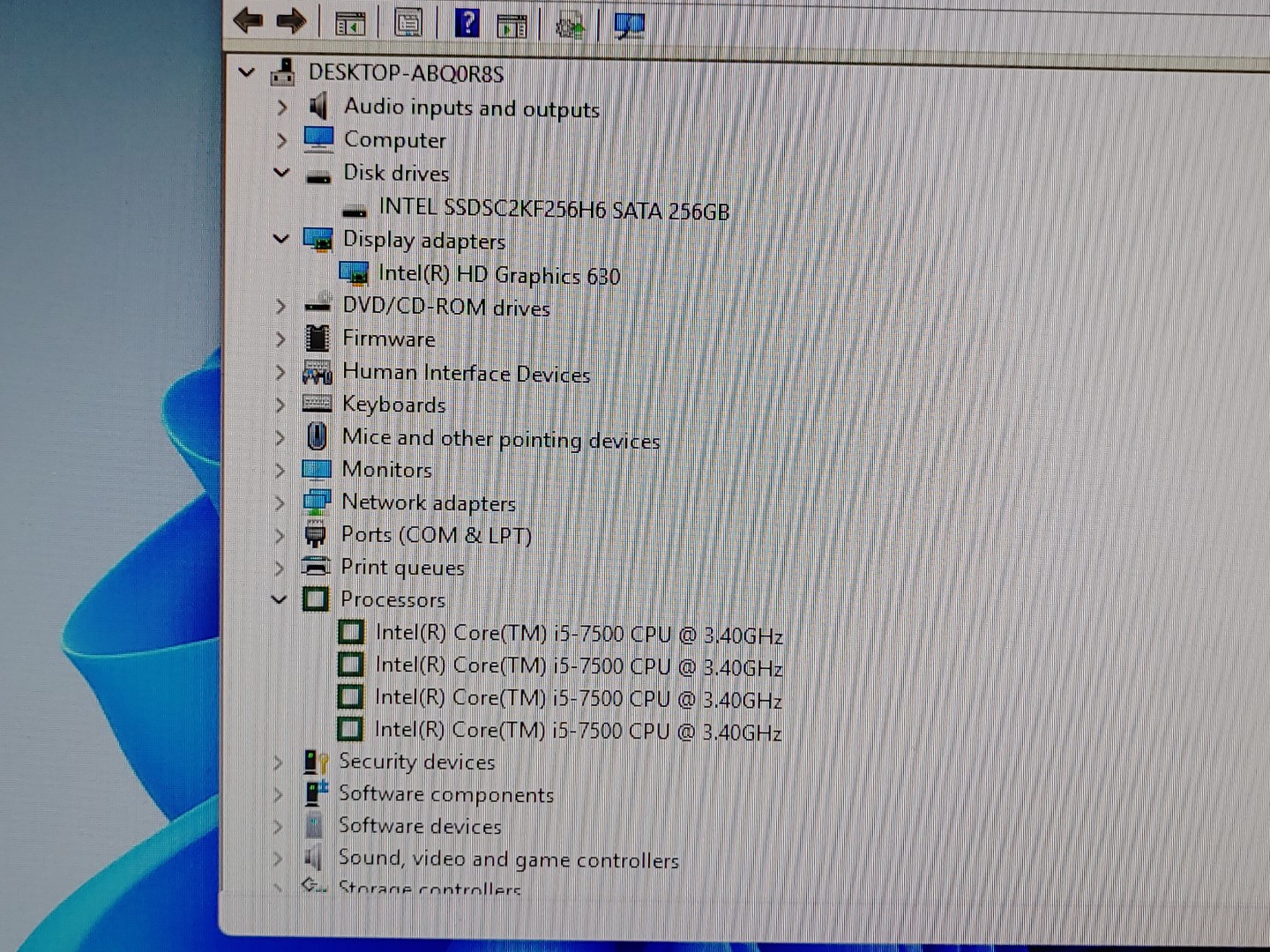Click the Processors category chip icon
Viewport: 1270px width, 952px height.
(x=317, y=599)
